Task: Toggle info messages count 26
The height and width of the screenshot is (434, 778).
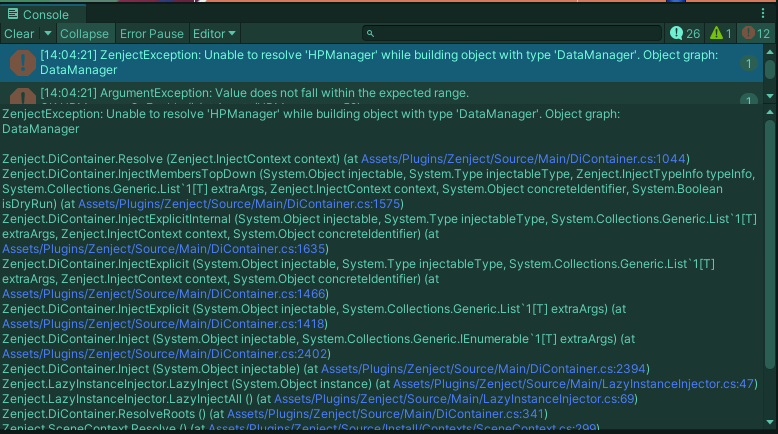Action: coord(685,33)
